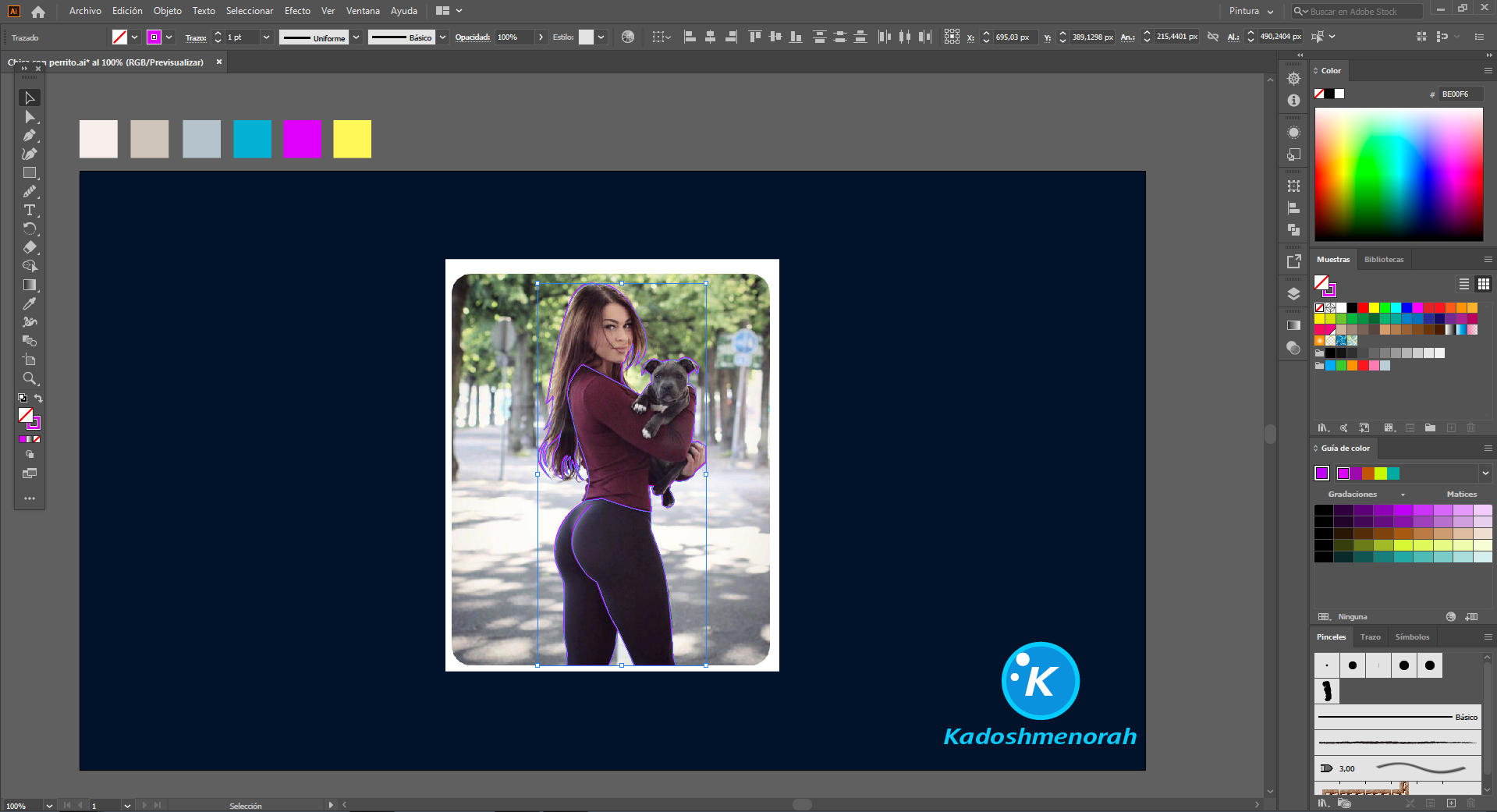Open the Básico brush definition dropdown

(443, 37)
